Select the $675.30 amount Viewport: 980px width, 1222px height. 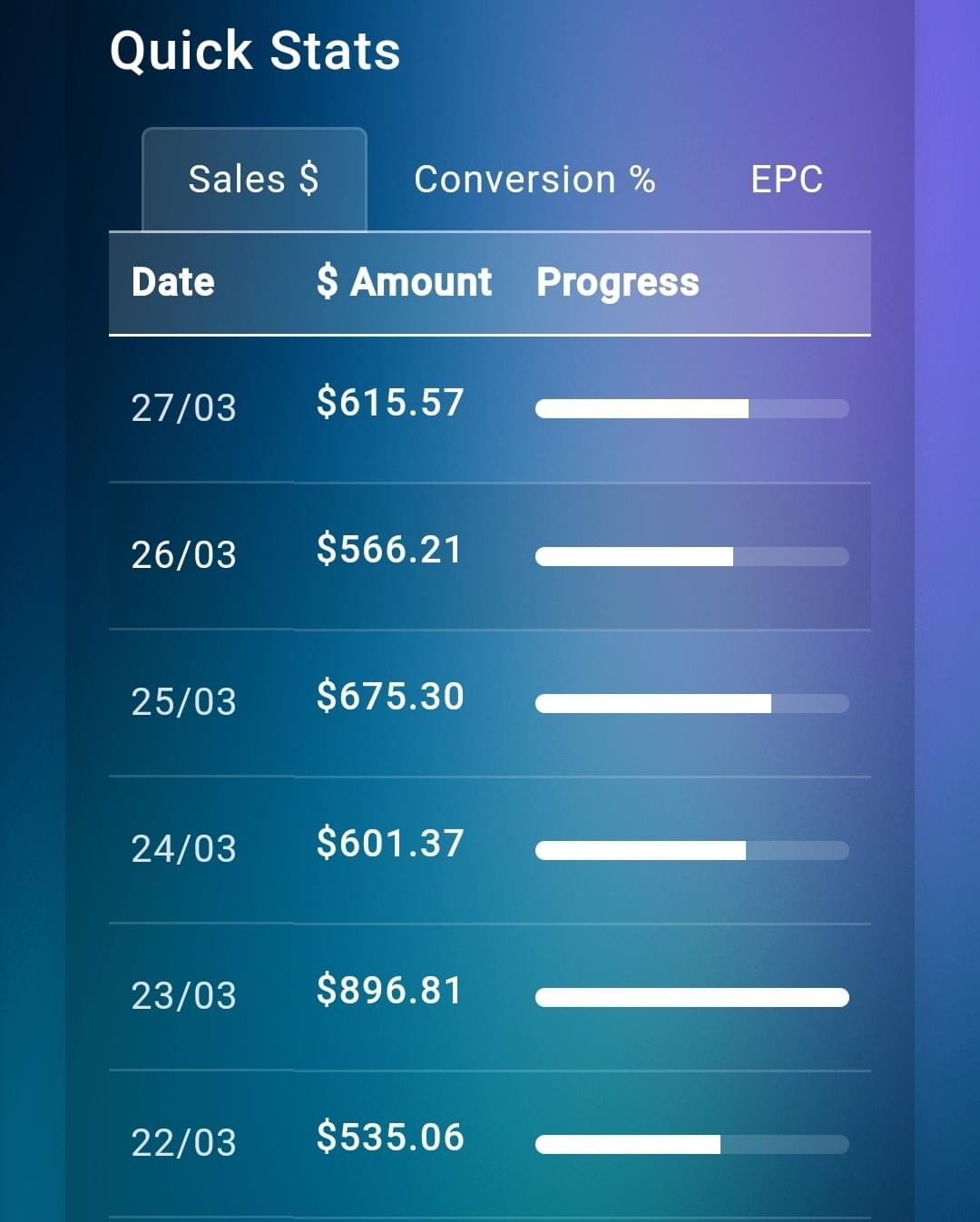pyautogui.click(x=390, y=696)
